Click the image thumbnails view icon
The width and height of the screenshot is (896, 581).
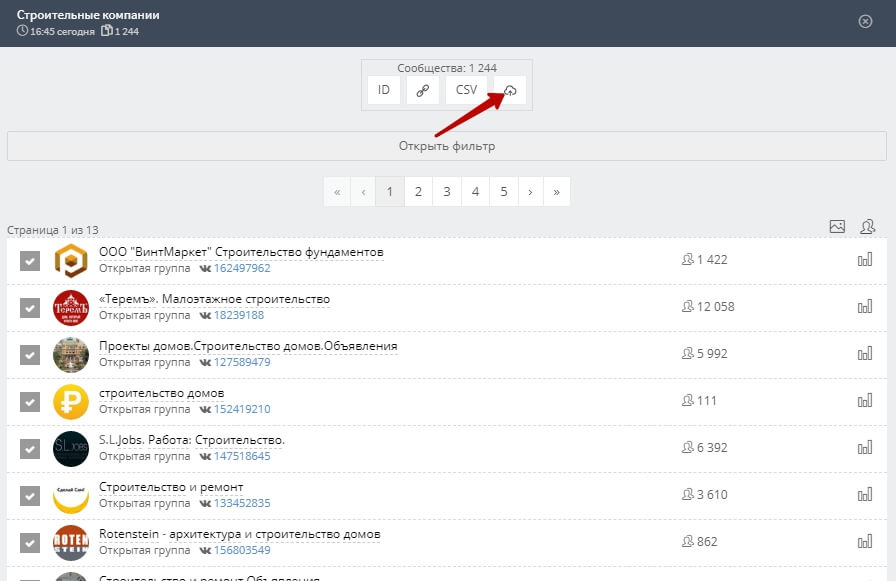coord(838,228)
